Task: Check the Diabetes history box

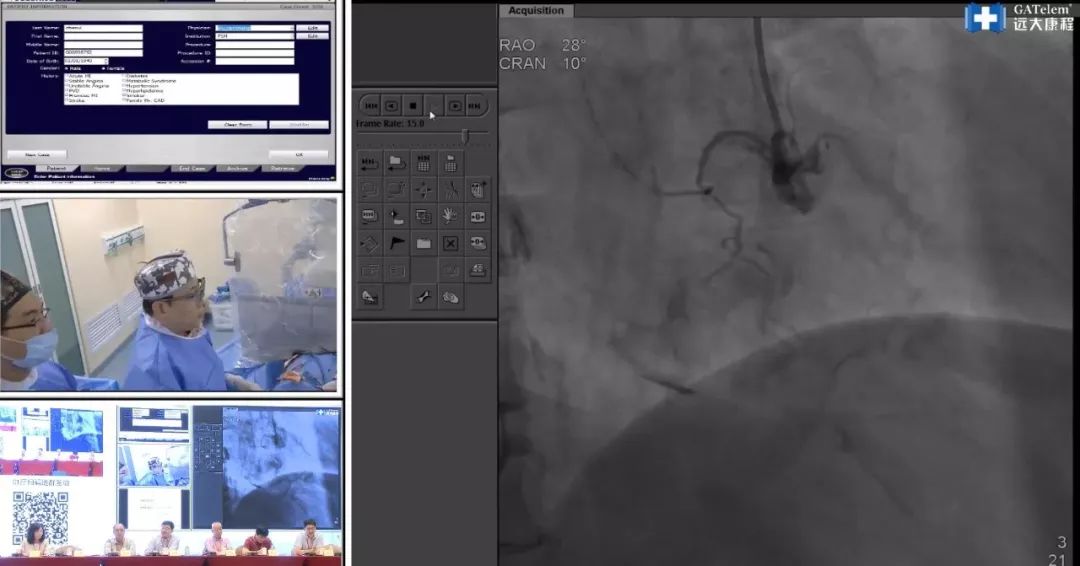Action: [124, 76]
